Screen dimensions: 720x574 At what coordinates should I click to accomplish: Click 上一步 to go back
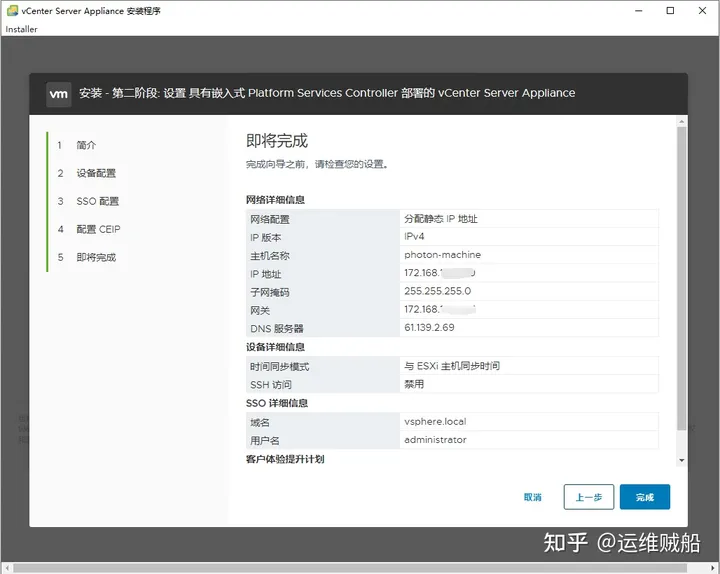coord(589,497)
